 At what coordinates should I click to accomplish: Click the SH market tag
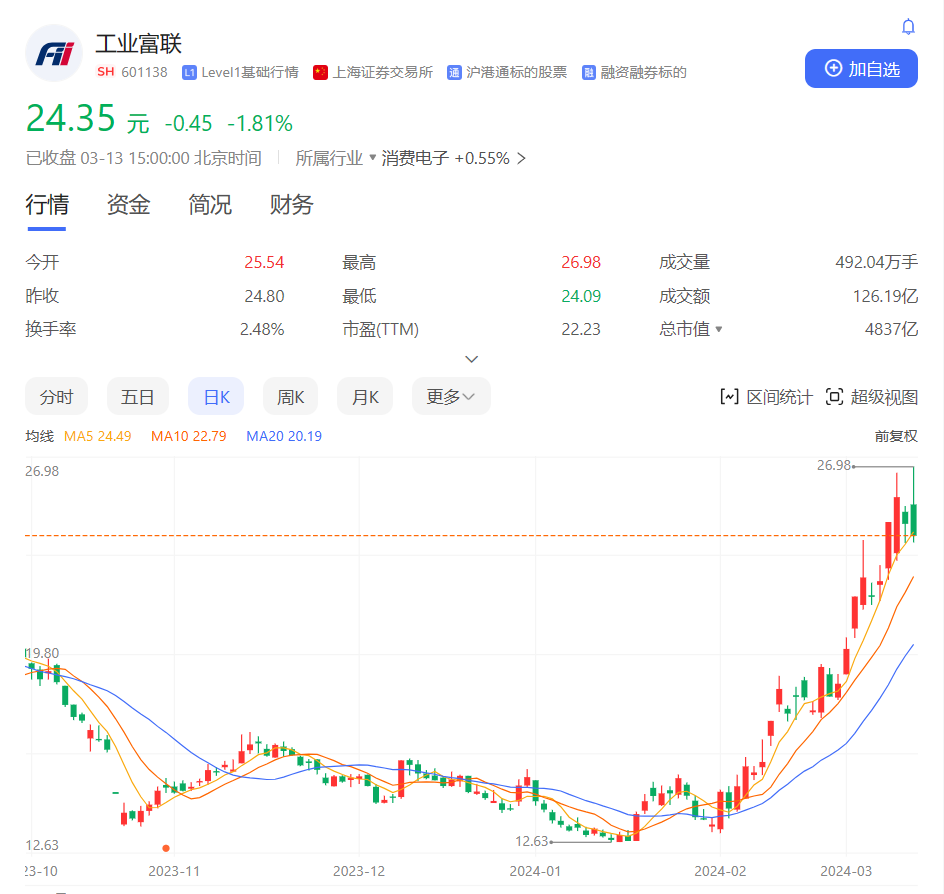pos(106,72)
